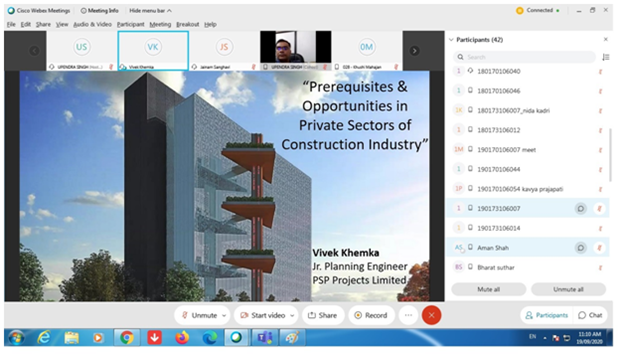Open Firefox from the taskbar
This screenshot has width=628, height=361.
(x=182, y=338)
